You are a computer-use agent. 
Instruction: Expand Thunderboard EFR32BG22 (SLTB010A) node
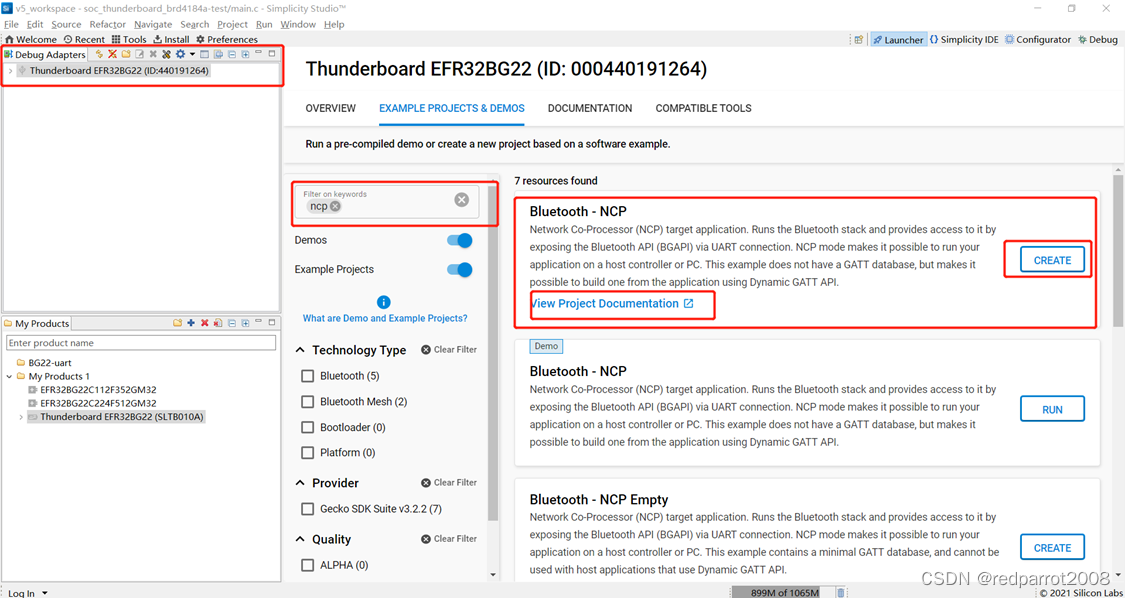[21, 417]
